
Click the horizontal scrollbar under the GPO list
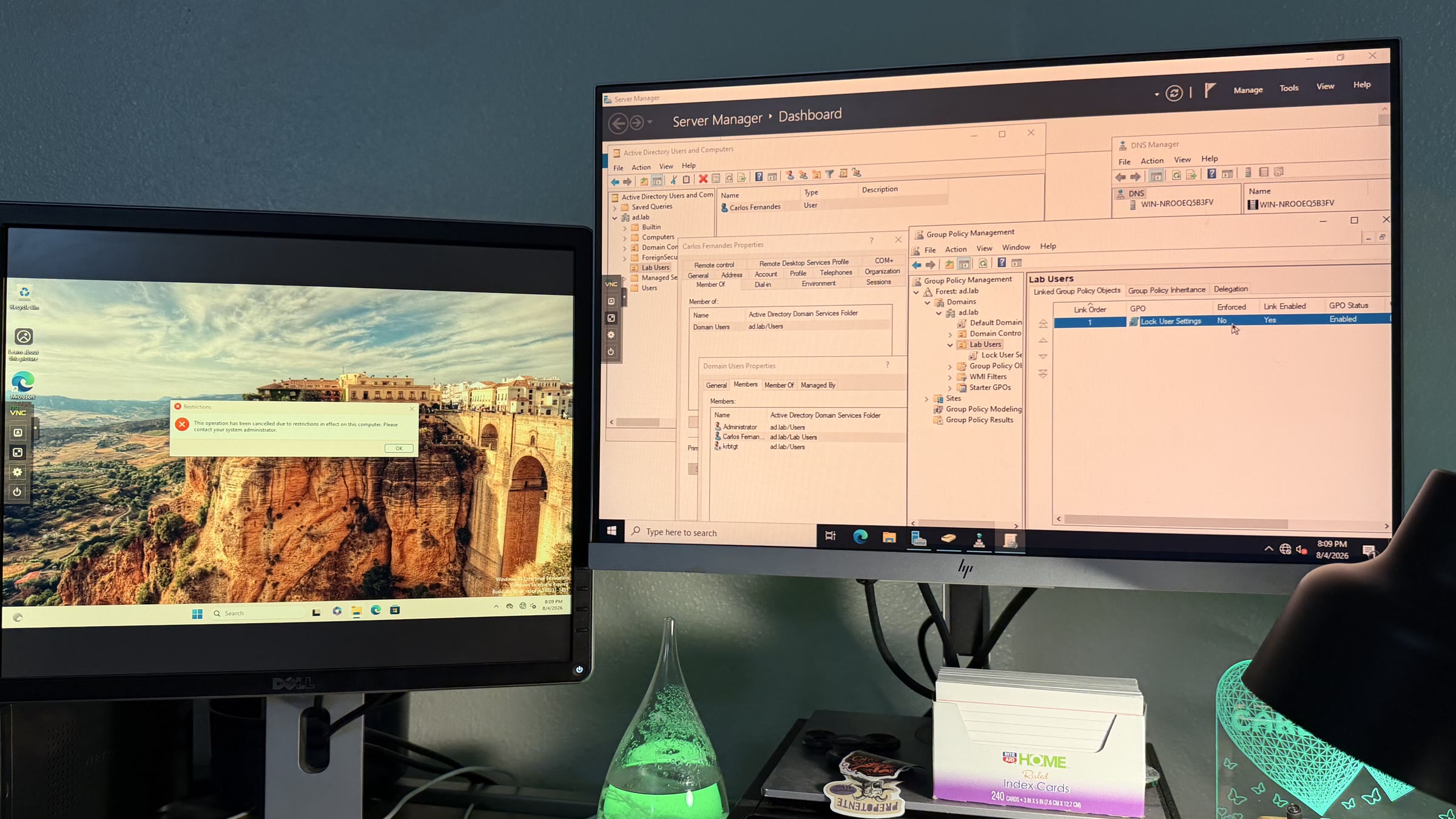[x=1176, y=522]
